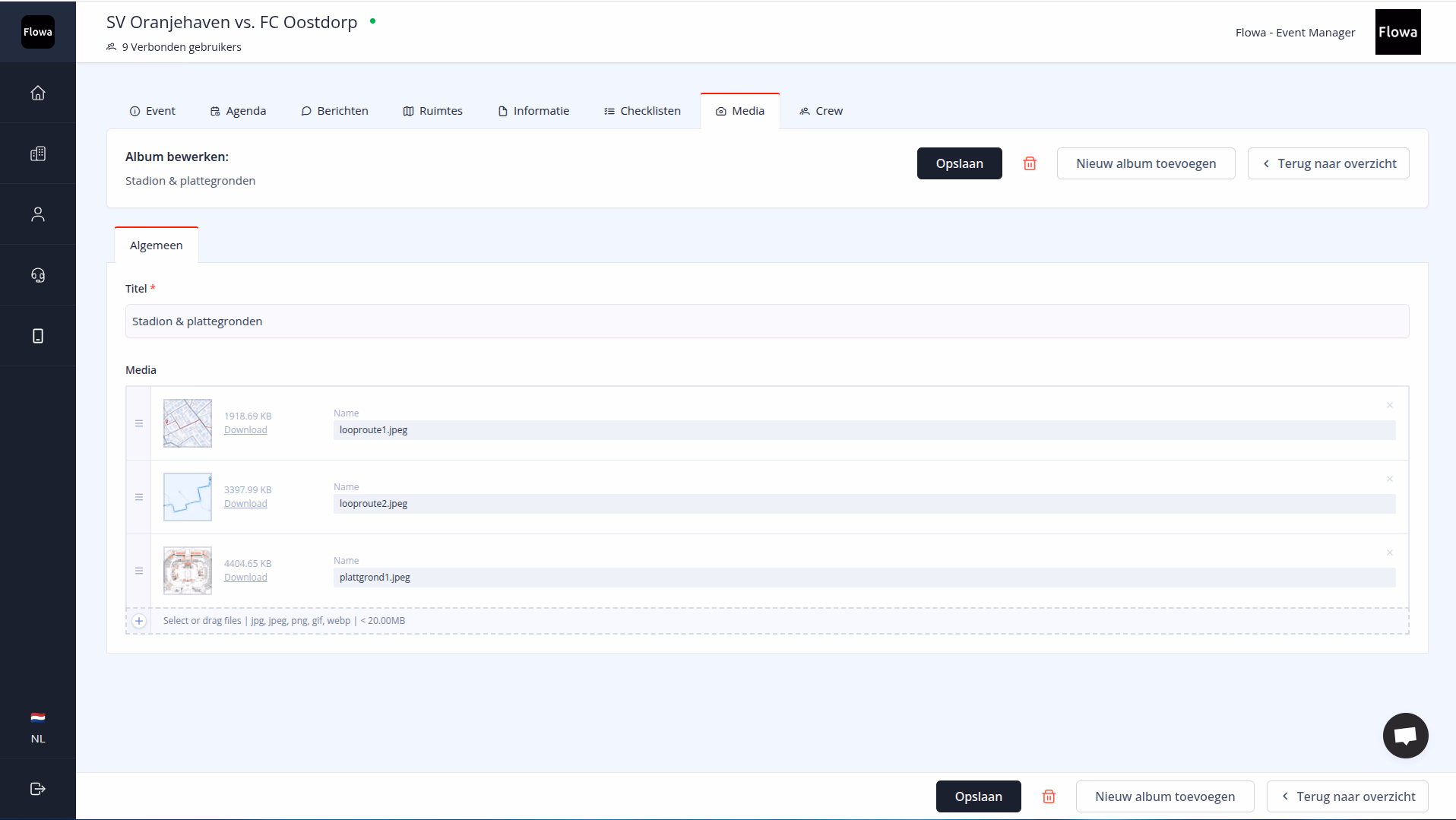Click top Nieuw album toevoegen button

pyautogui.click(x=1146, y=163)
